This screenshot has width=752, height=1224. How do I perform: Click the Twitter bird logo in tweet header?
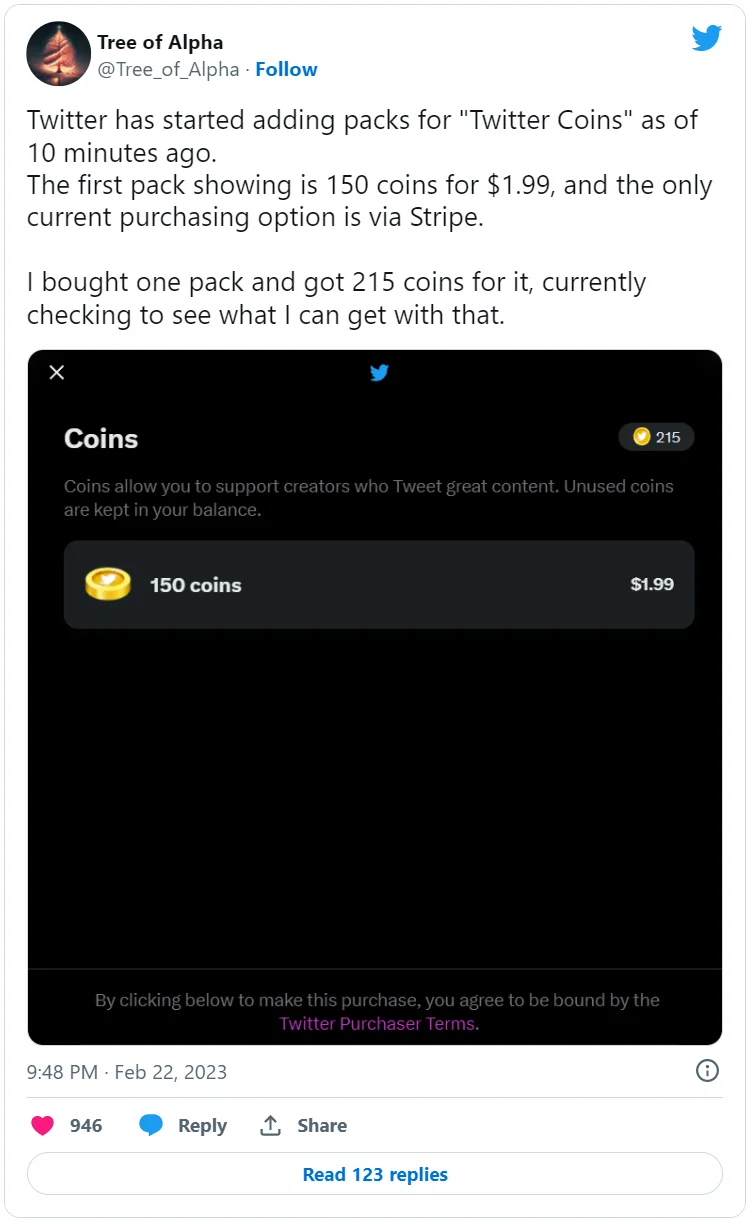coord(707,39)
